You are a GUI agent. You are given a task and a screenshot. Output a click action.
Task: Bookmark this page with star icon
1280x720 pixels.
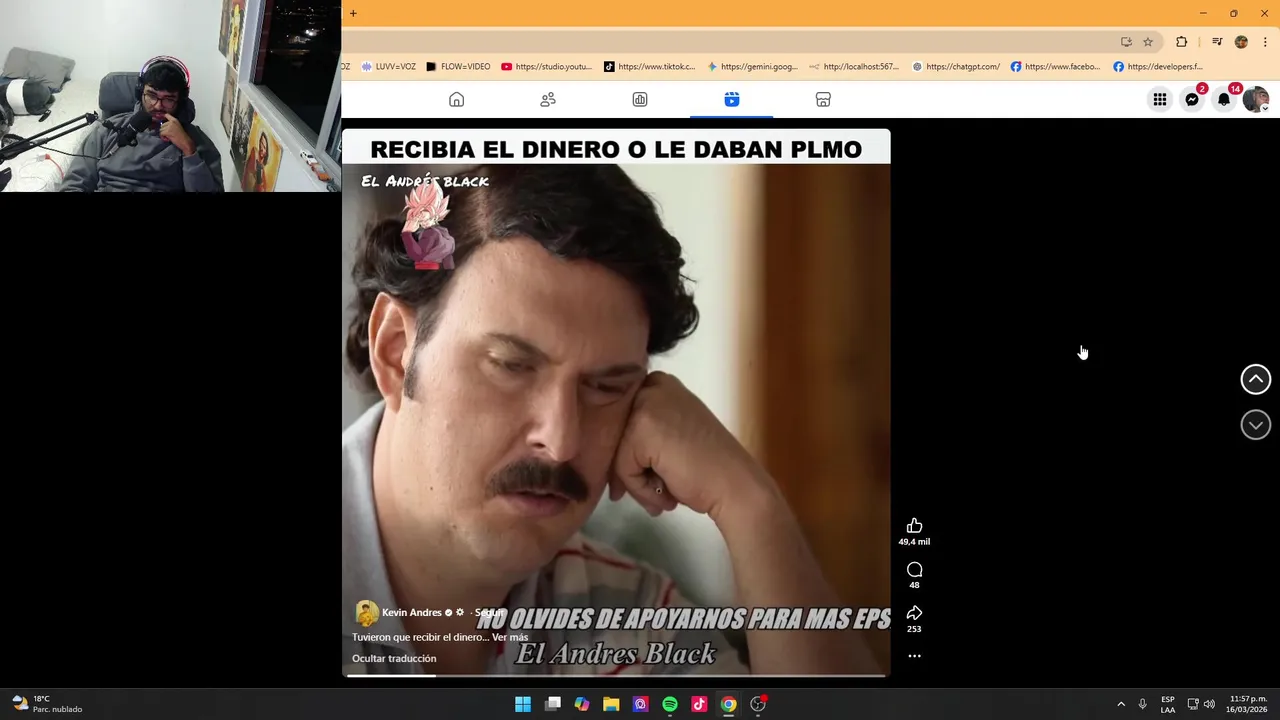pyautogui.click(x=1148, y=42)
